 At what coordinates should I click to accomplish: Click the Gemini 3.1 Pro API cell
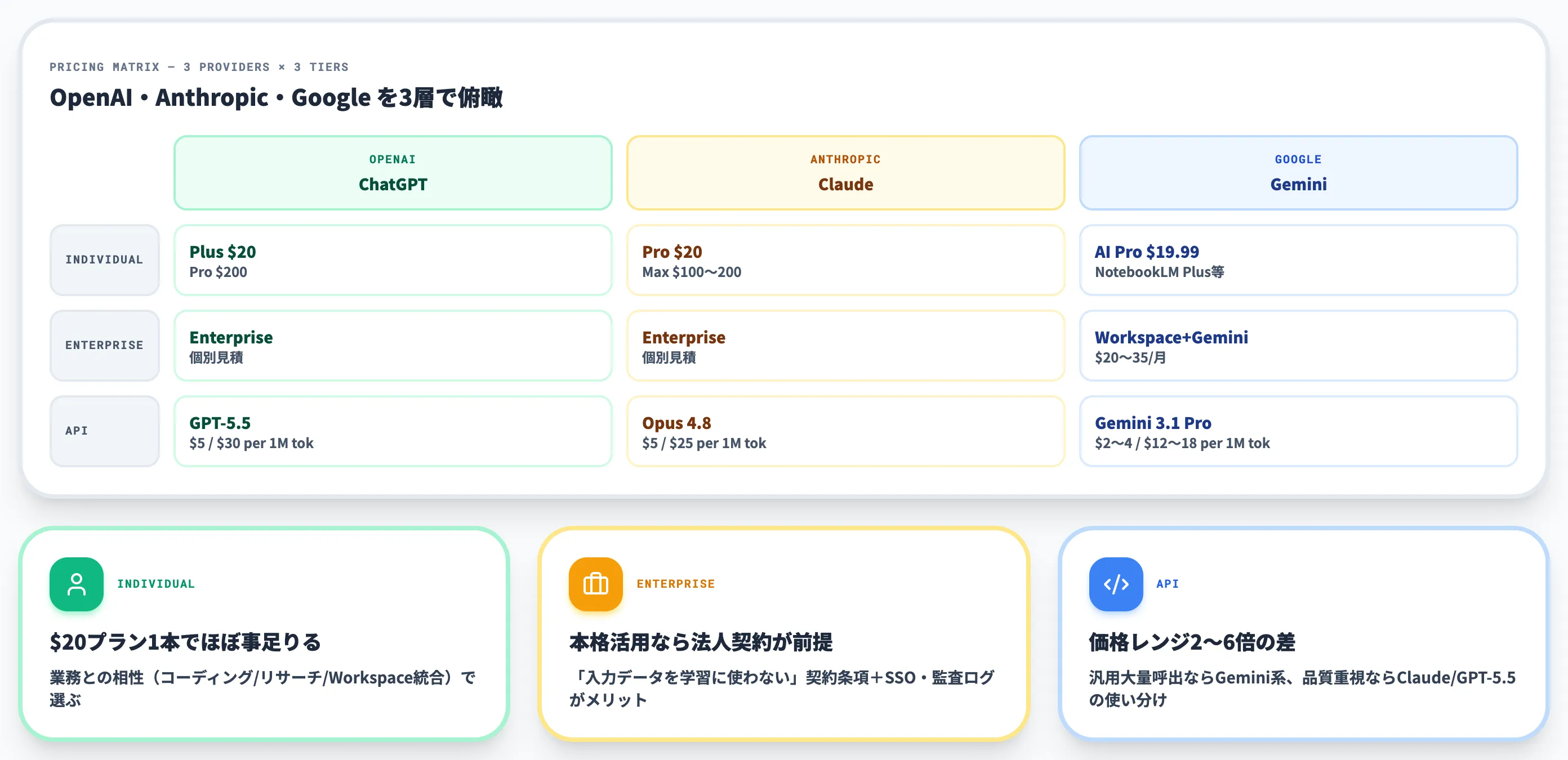[1298, 431]
